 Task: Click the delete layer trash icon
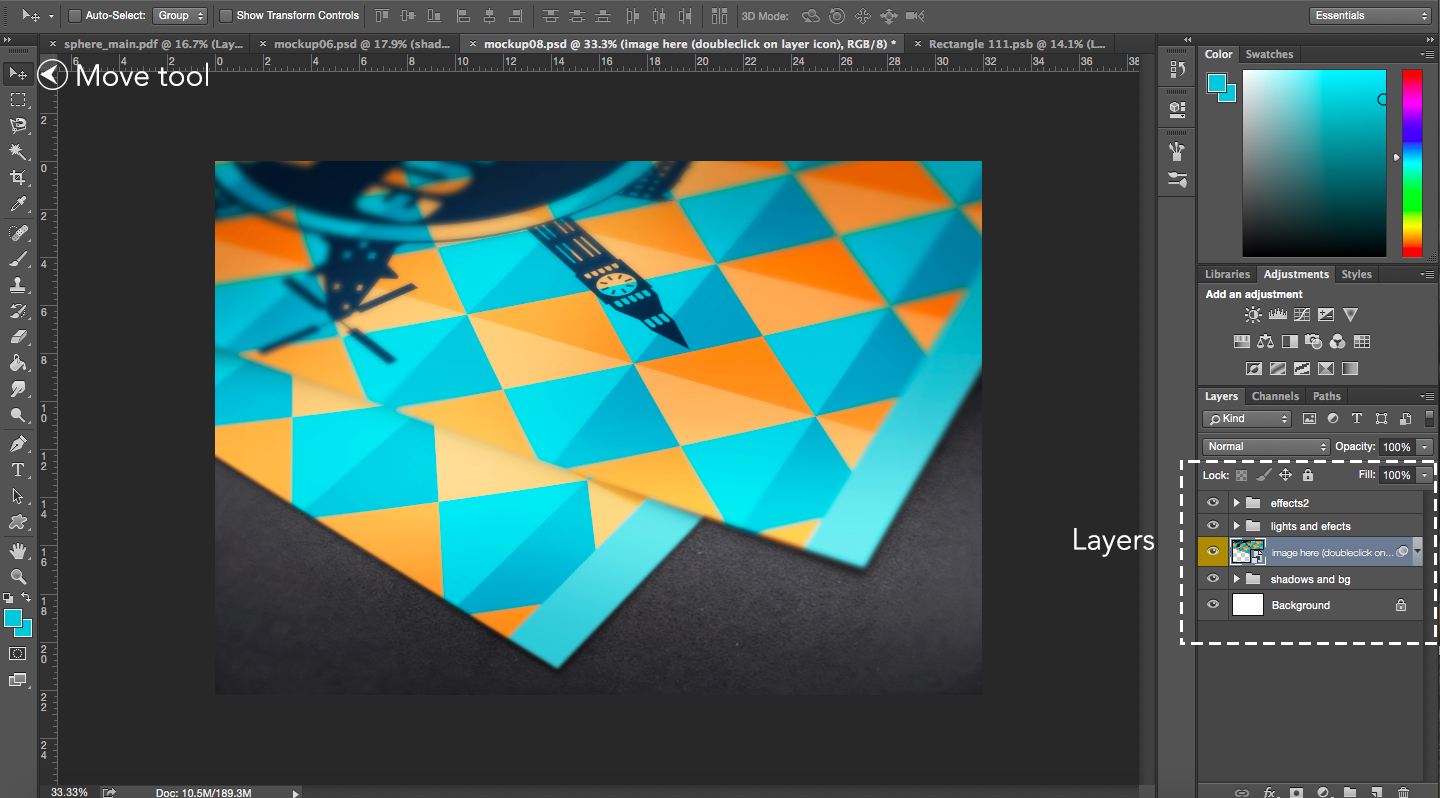(x=1404, y=792)
